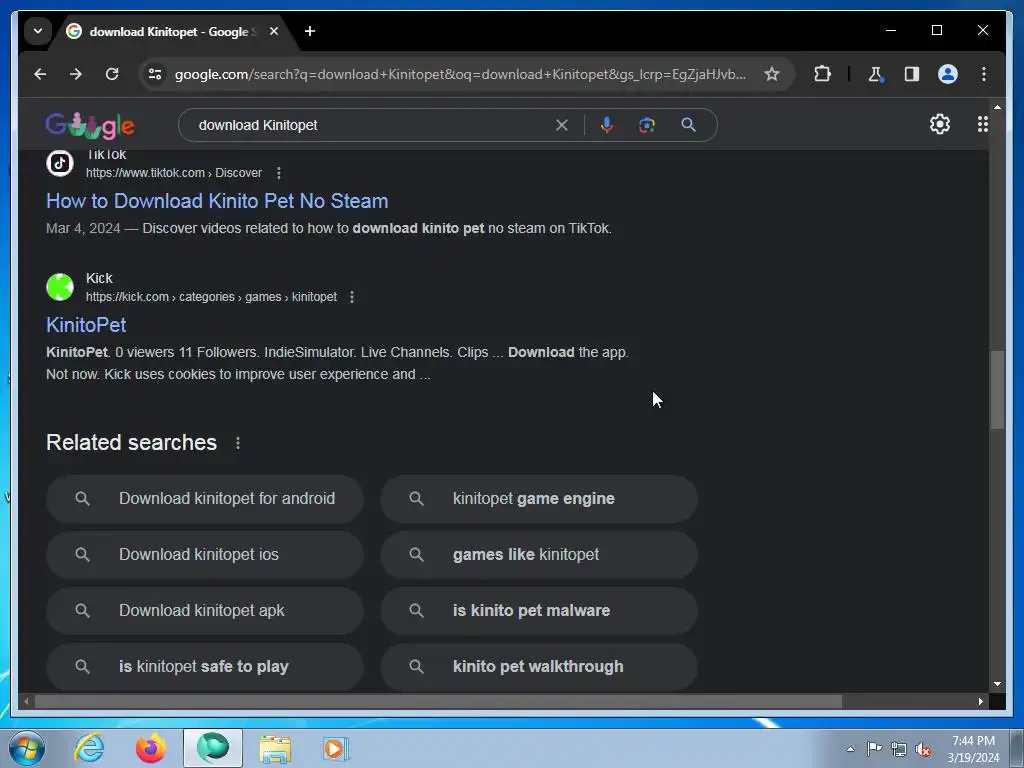
Task: Open the taskbar clock 7:44 PM
Action: click(x=973, y=749)
